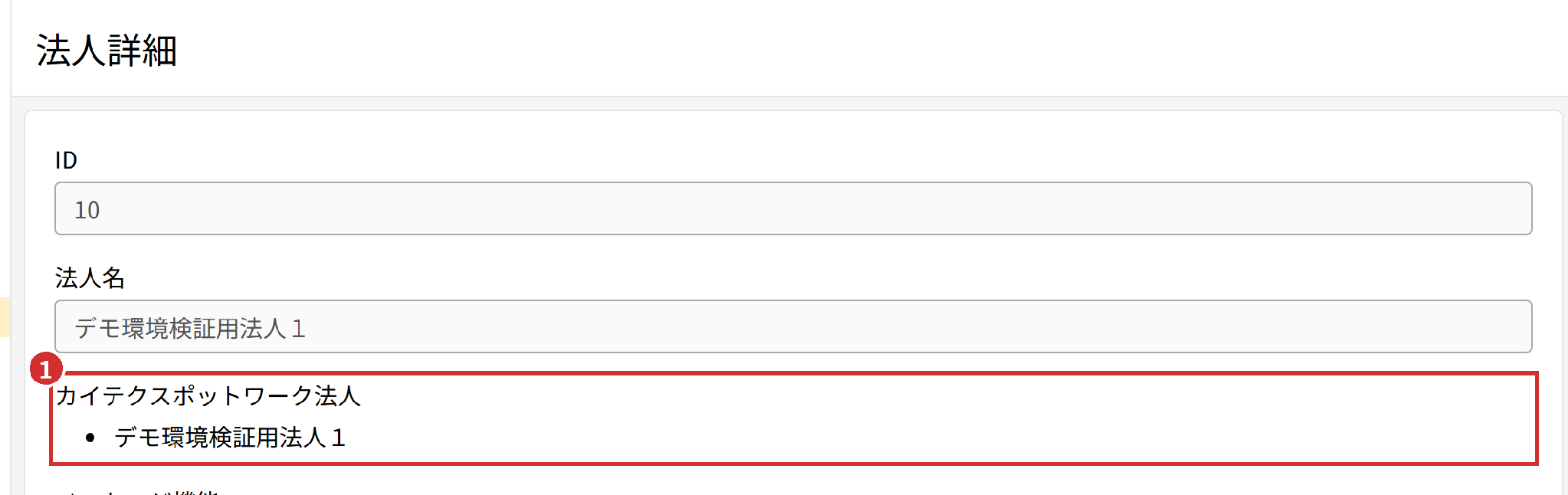Image resolution: width=1568 pixels, height=495 pixels.
Task: Click the red numbered badge 1
Action: (45, 369)
